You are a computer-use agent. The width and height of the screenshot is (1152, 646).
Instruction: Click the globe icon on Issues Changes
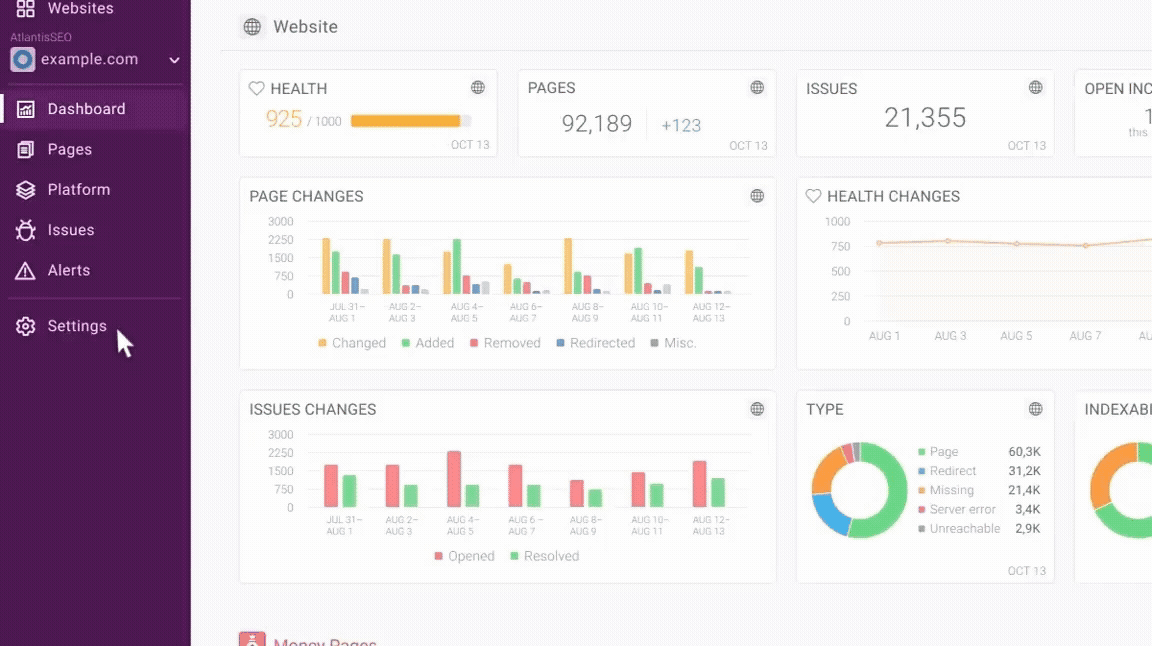(757, 409)
